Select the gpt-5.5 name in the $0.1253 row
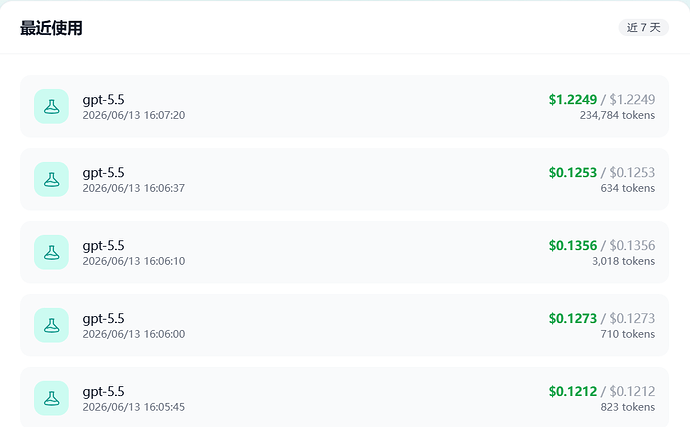 pos(103,173)
